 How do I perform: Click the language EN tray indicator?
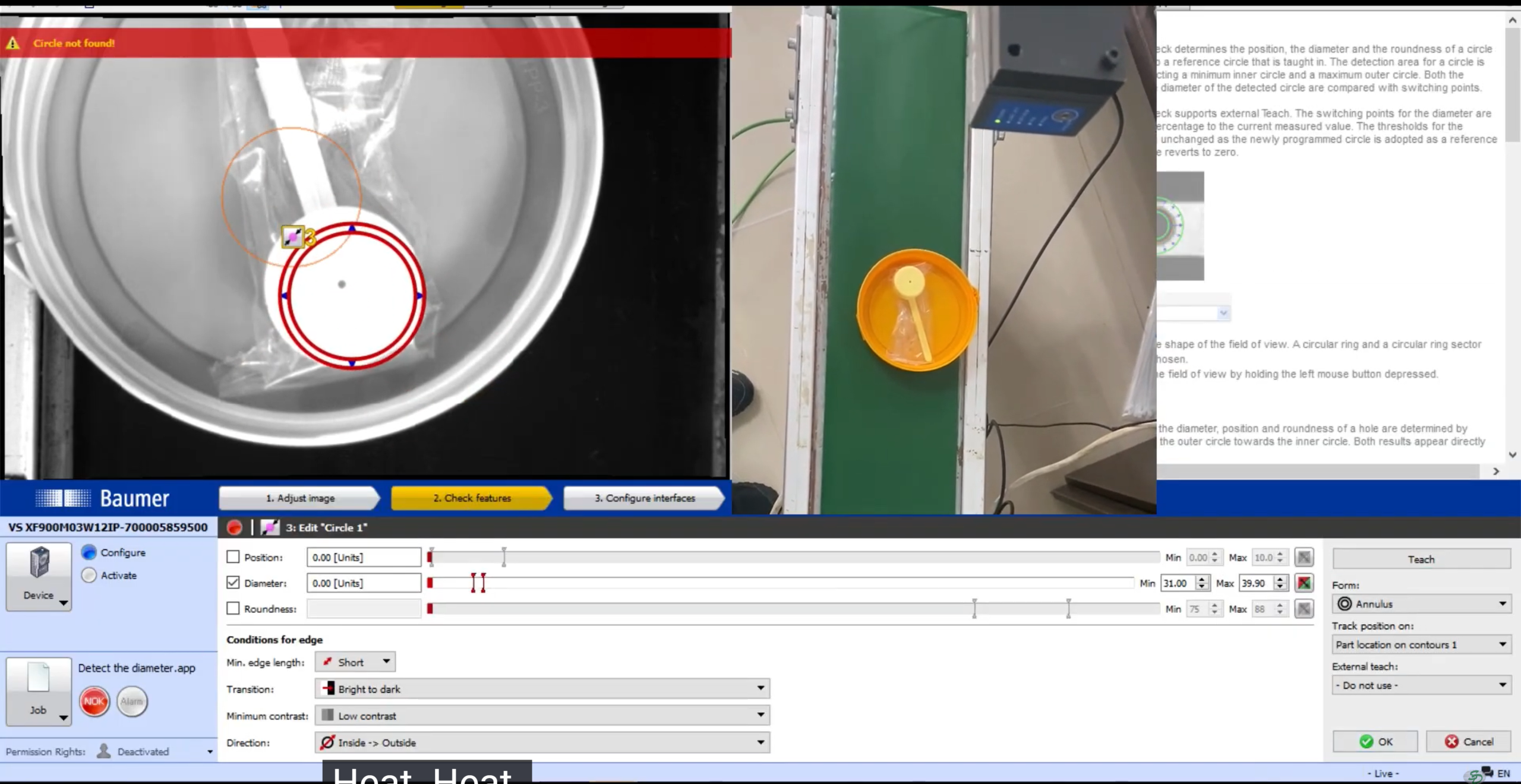click(x=1503, y=773)
